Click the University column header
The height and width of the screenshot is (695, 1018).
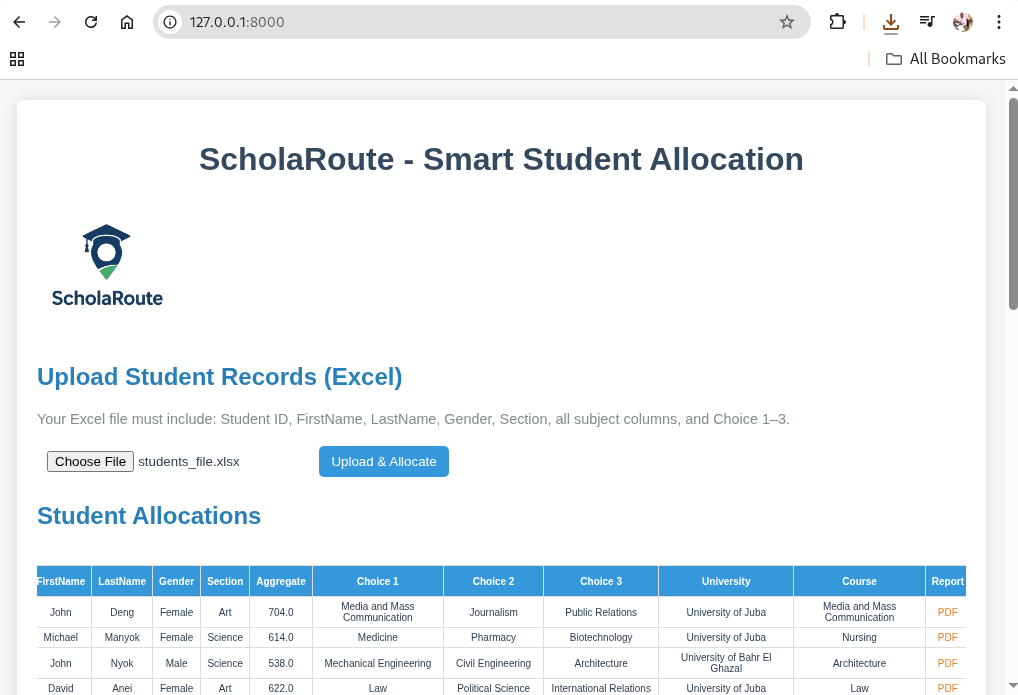pos(726,581)
